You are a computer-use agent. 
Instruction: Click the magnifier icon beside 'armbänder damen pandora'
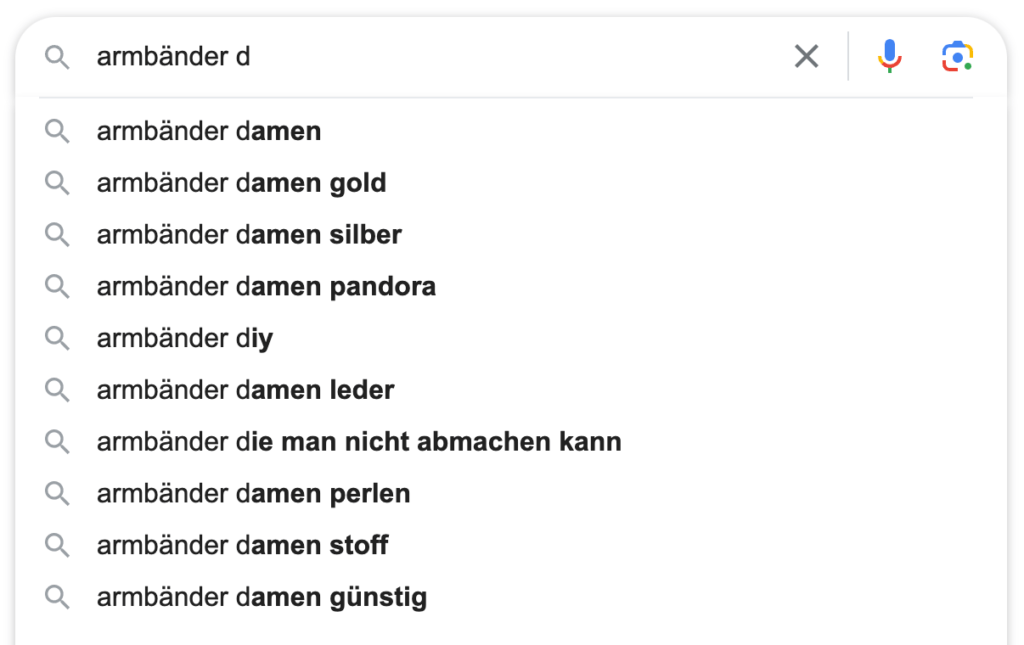point(57,286)
